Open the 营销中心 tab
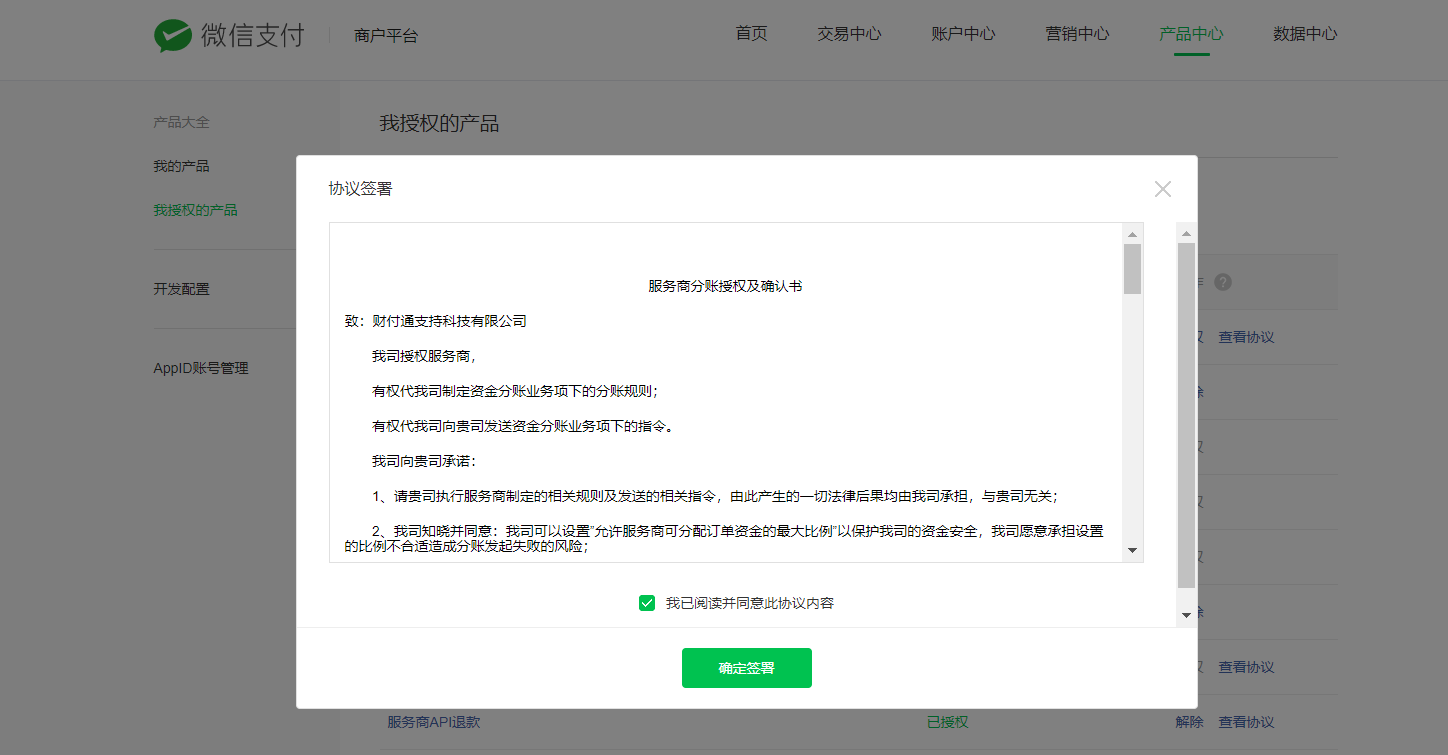1448x755 pixels. pos(1077,34)
